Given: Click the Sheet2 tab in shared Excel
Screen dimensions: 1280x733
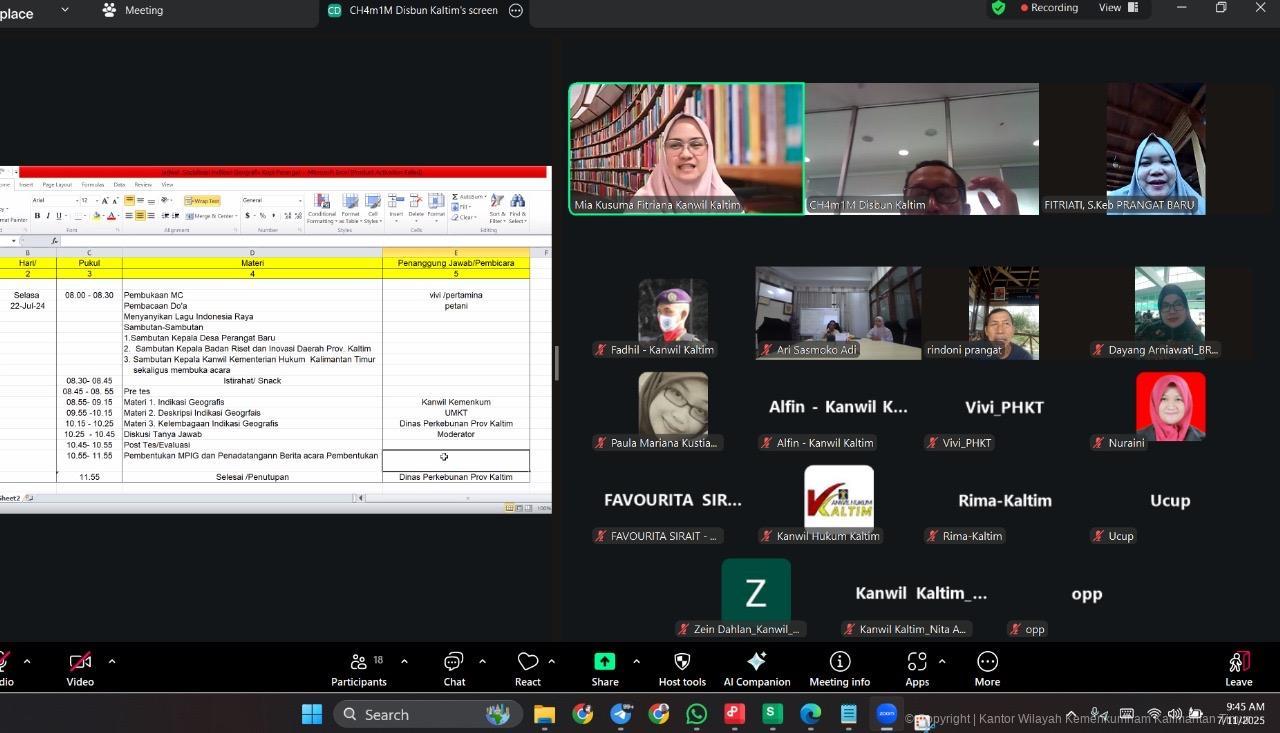Looking at the screenshot, I should 10,497.
